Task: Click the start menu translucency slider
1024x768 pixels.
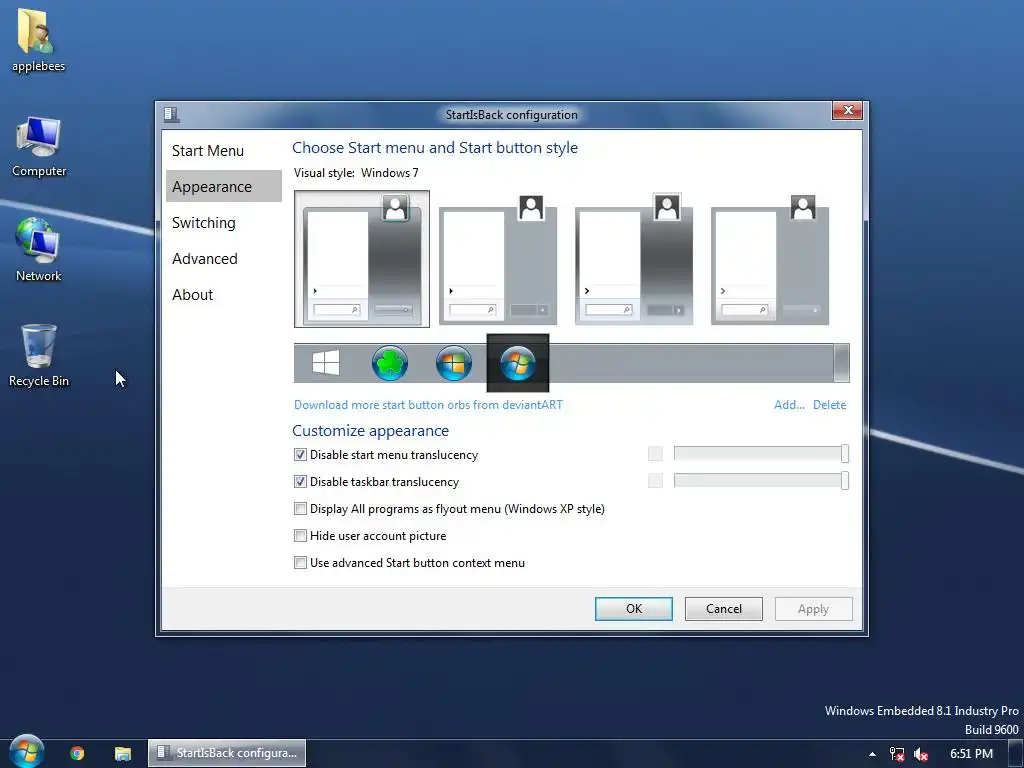Action: click(761, 453)
